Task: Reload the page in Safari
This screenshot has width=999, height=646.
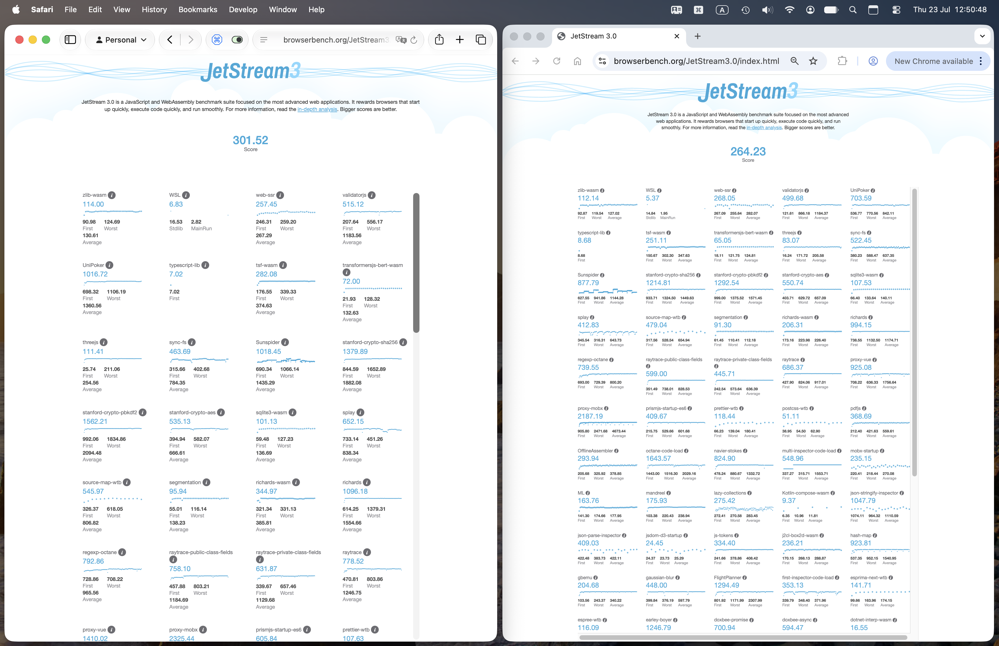Action: click(x=414, y=39)
